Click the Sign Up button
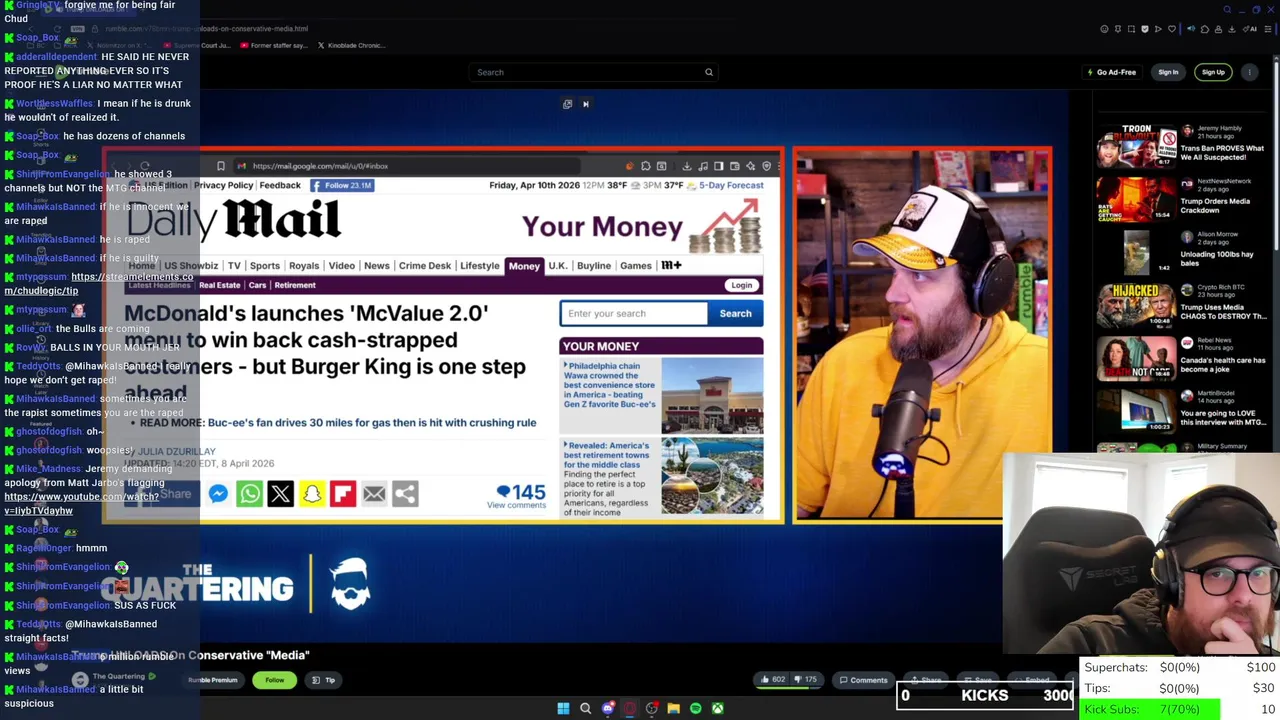This screenshot has height=720, width=1280. (x=1213, y=72)
